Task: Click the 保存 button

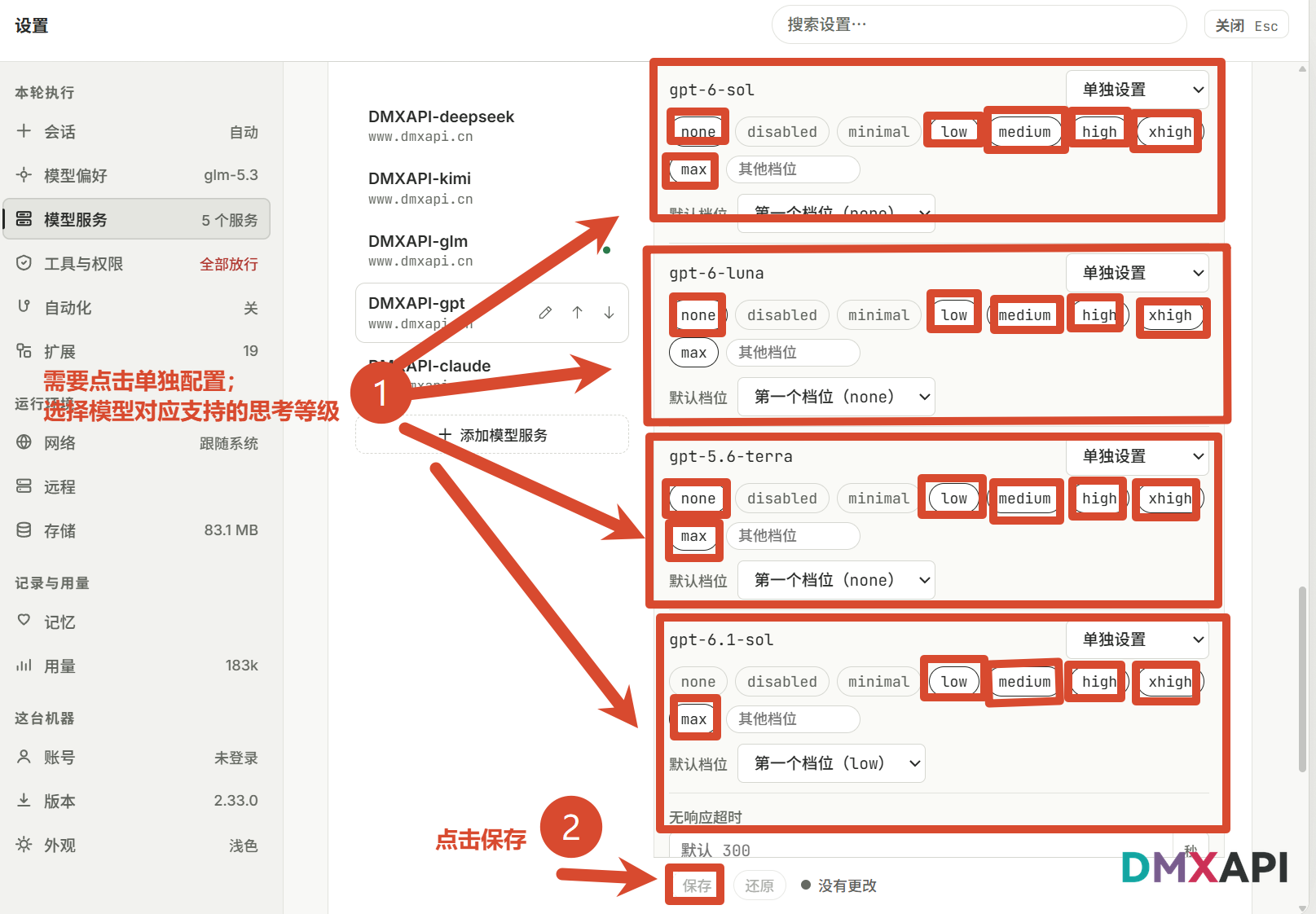Action: pyautogui.click(x=697, y=885)
